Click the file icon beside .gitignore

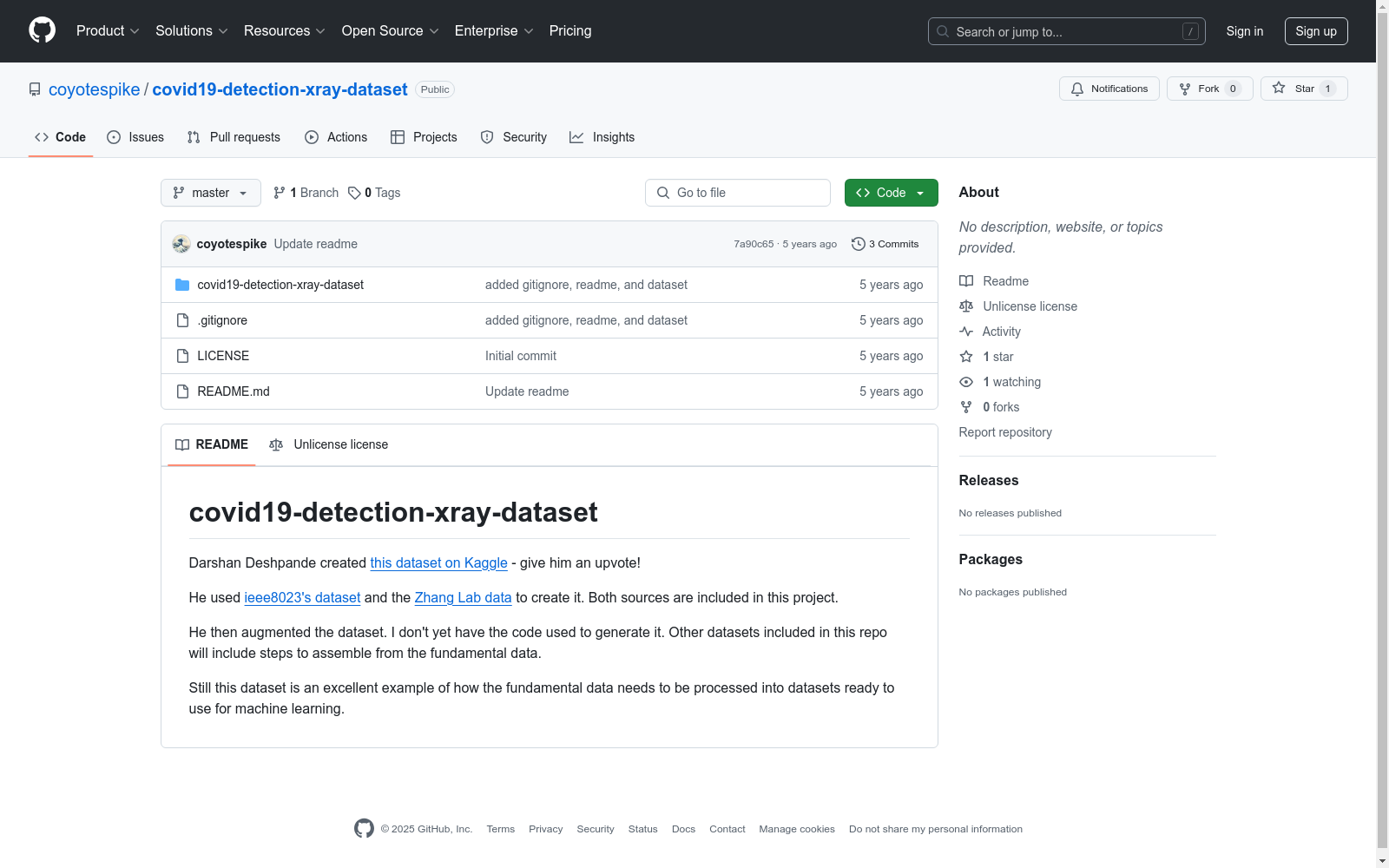[x=182, y=320]
